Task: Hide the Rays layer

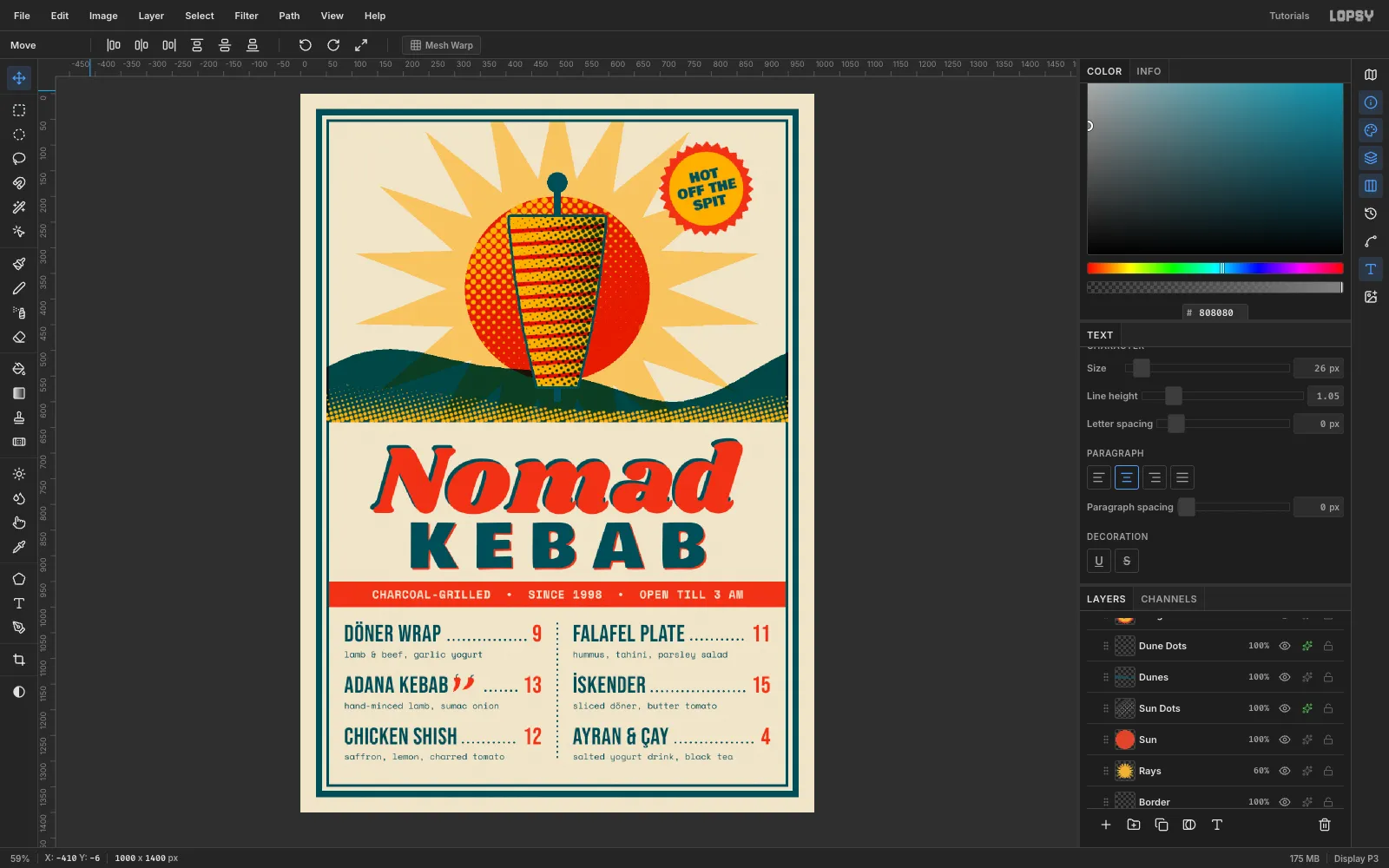Action: 1285,771
